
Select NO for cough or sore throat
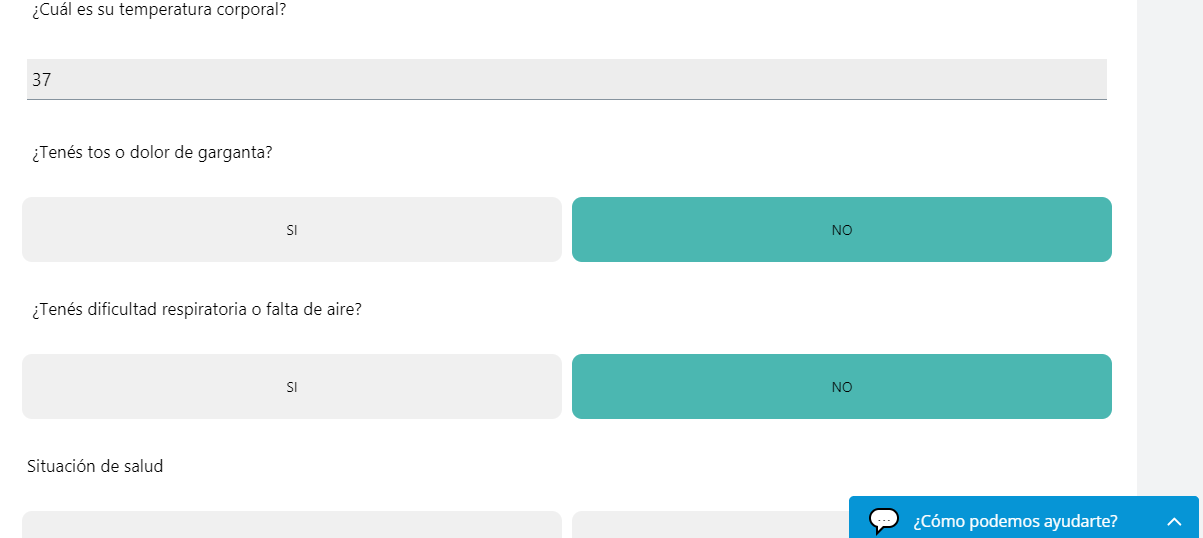[x=841, y=230]
